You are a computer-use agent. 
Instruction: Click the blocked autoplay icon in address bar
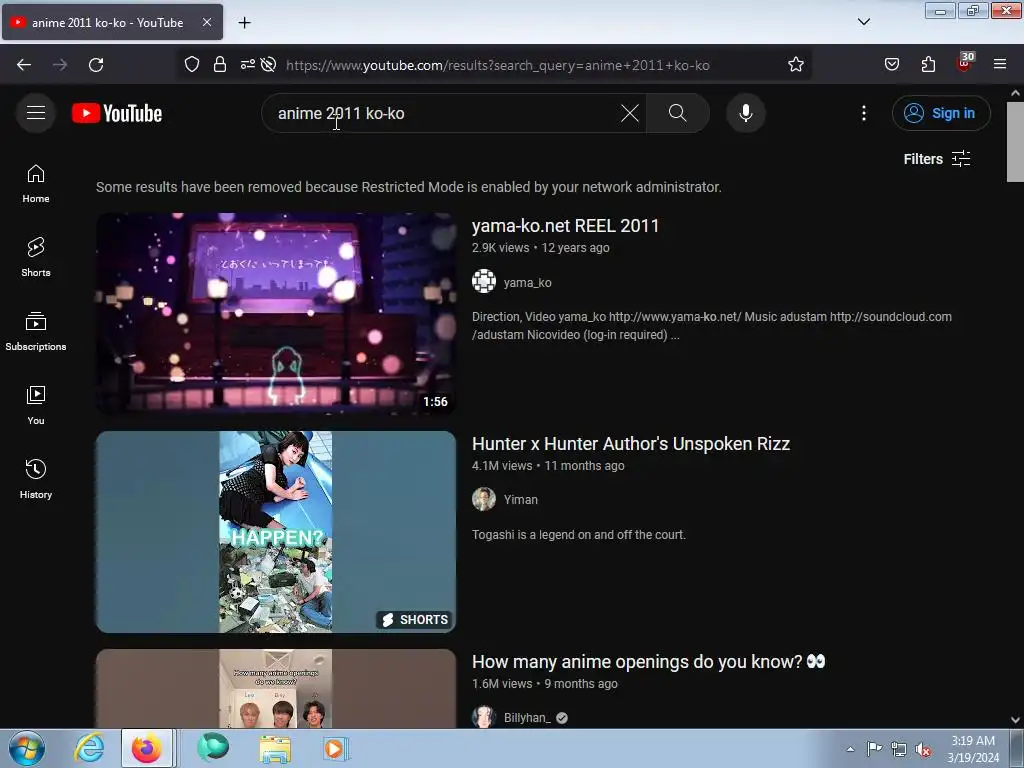pos(268,65)
